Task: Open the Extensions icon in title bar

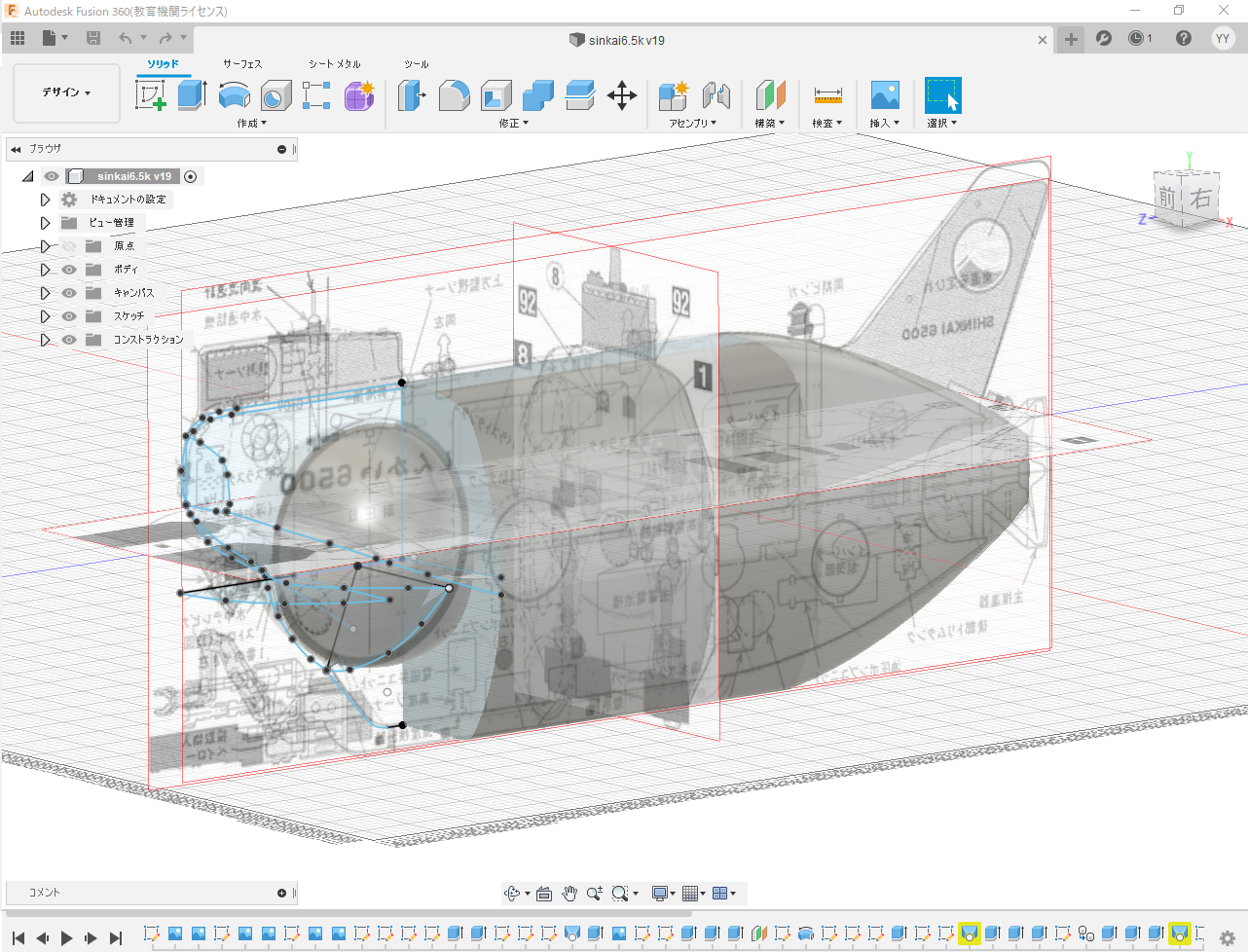Action: click(1104, 38)
